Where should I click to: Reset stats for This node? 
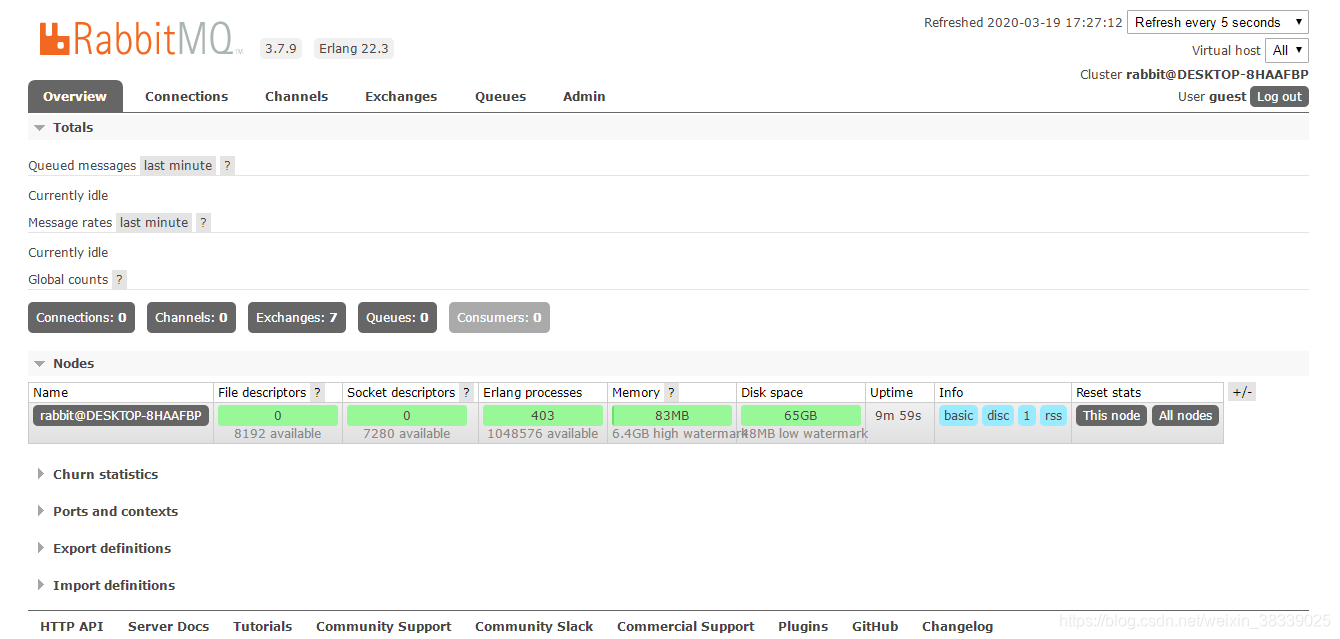(1111, 416)
